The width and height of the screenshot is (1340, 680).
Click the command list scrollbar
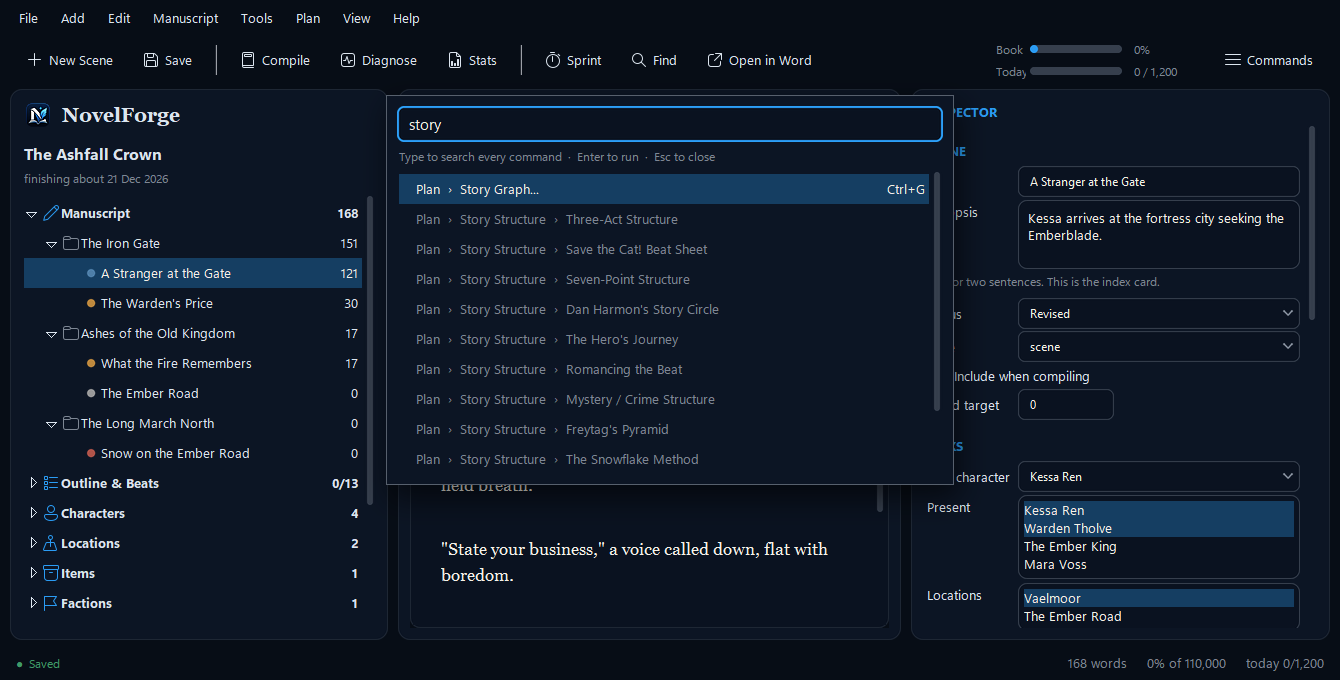click(937, 292)
